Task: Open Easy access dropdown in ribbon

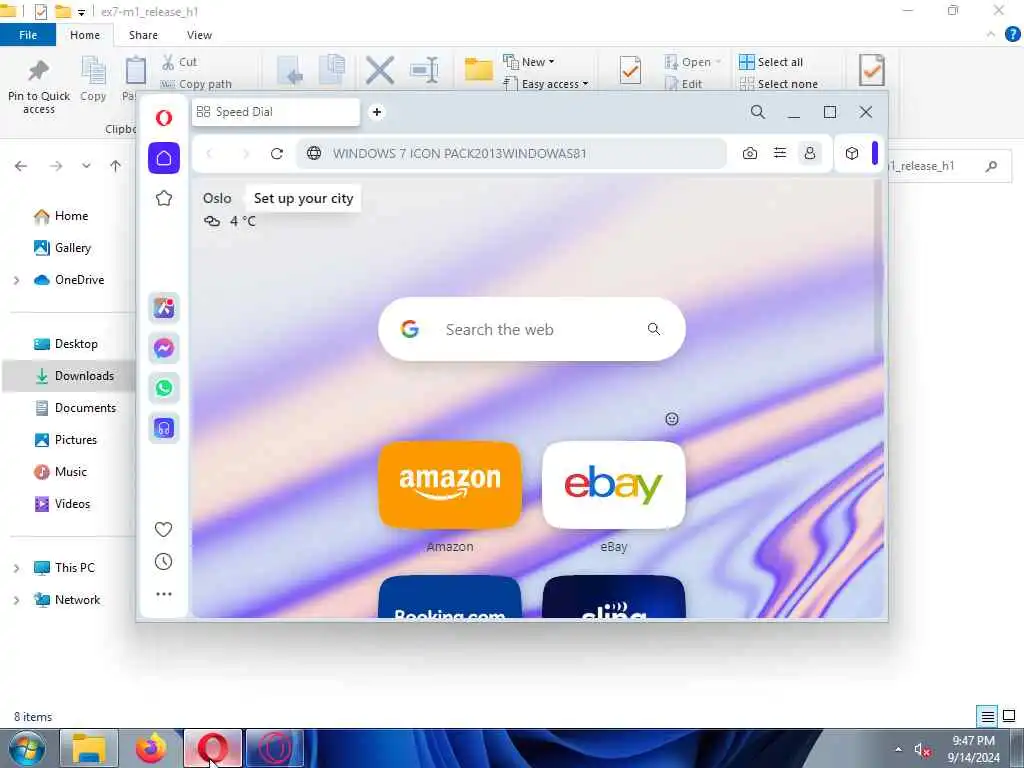Action: [546, 84]
